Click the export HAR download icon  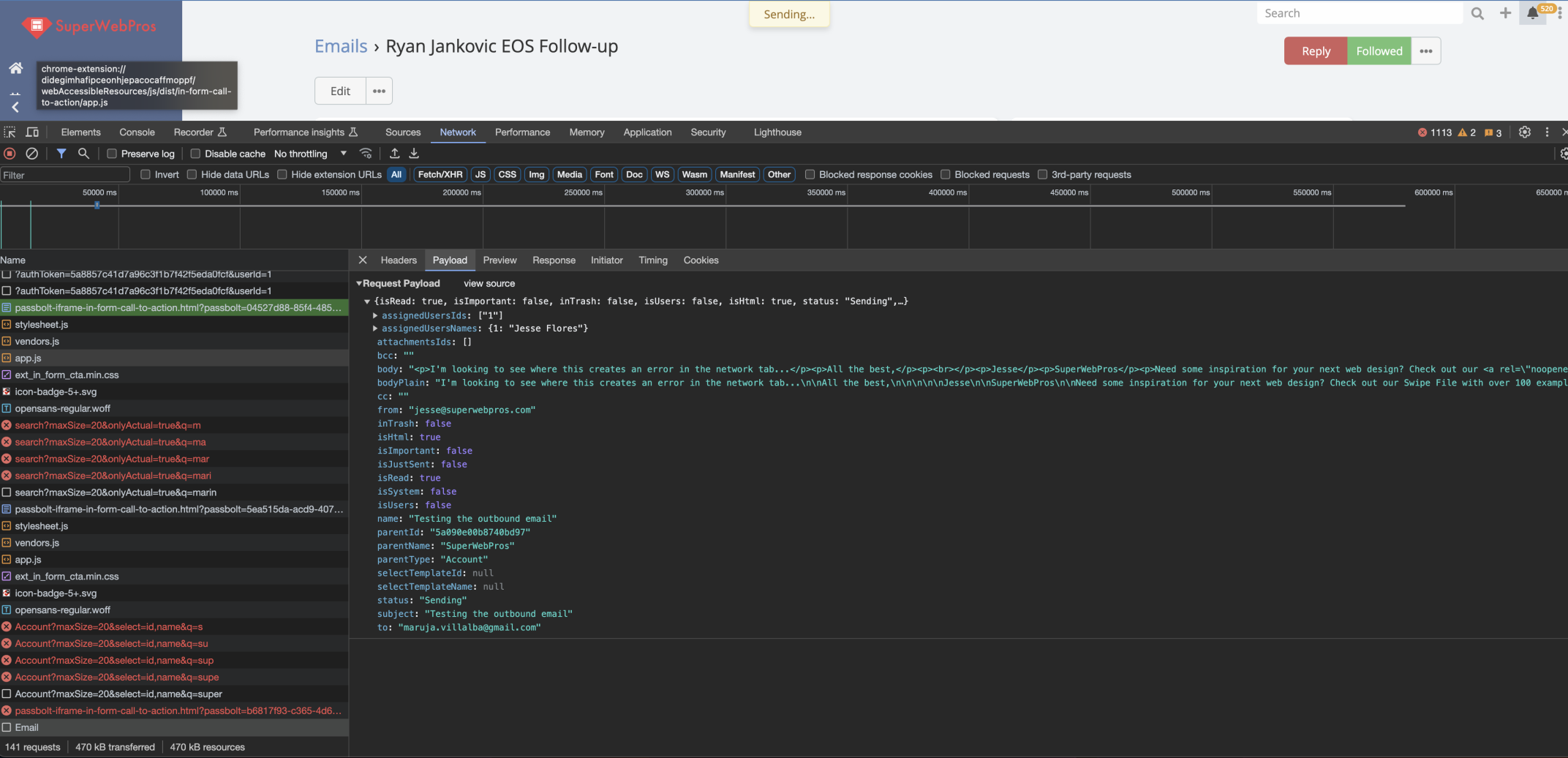coord(414,154)
